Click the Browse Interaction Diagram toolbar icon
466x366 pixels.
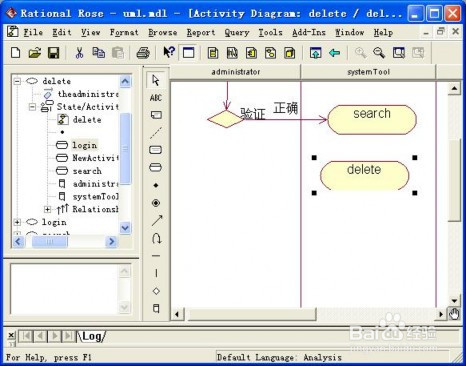click(x=232, y=53)
